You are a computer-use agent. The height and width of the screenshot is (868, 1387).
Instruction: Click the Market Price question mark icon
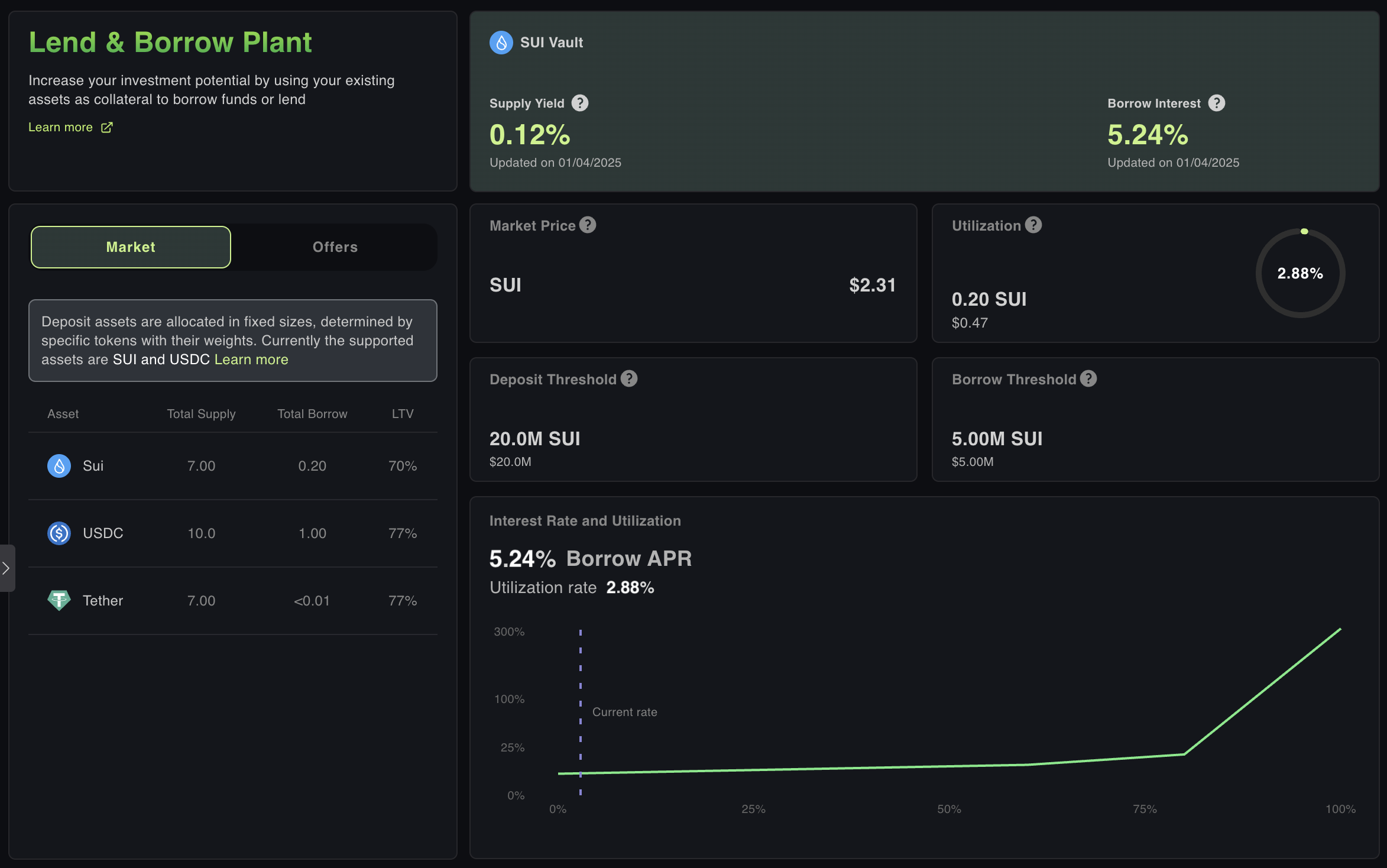coord(588,225)
